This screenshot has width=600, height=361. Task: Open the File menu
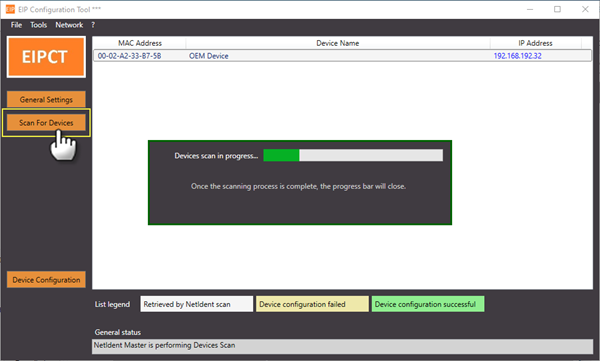pyautogui.click(x=16, y=25)
